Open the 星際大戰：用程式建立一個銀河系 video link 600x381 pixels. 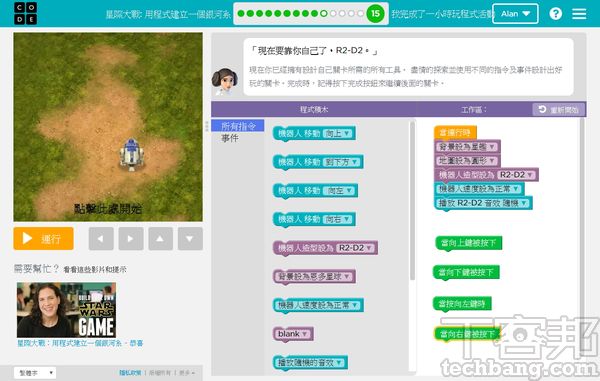click(x=80, y=343)
